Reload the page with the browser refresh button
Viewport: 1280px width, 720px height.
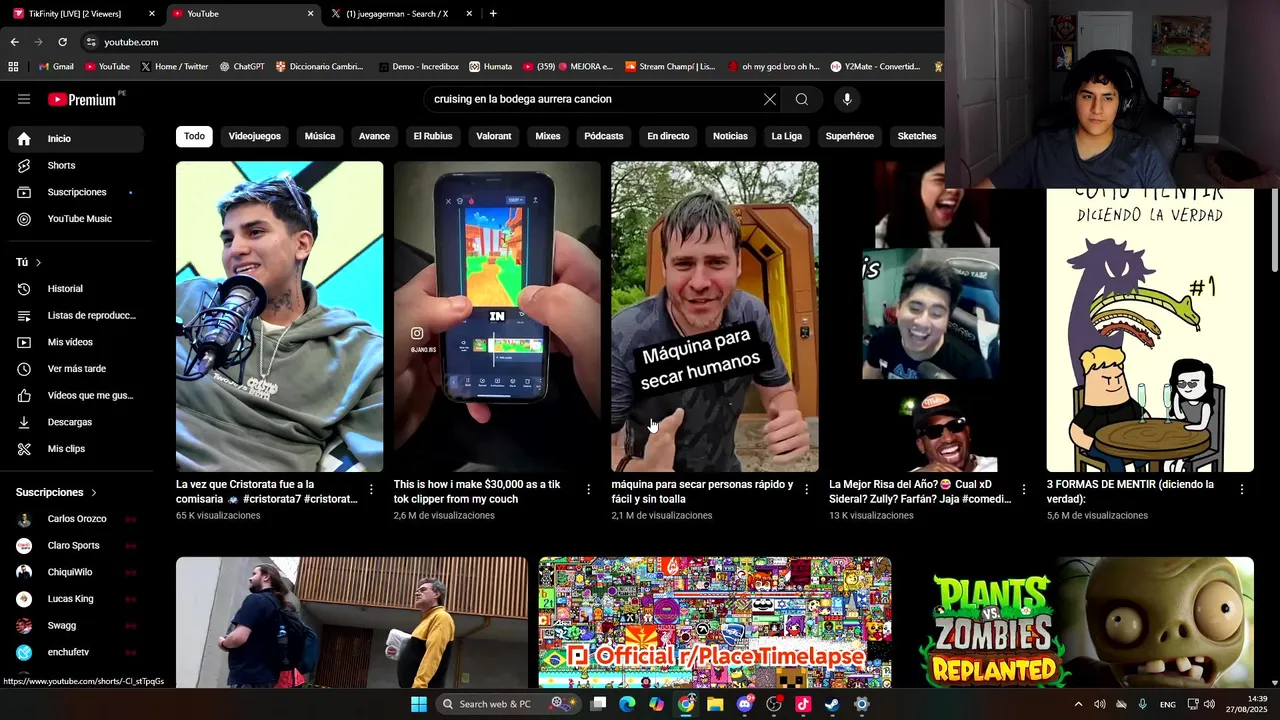(62, 42)
